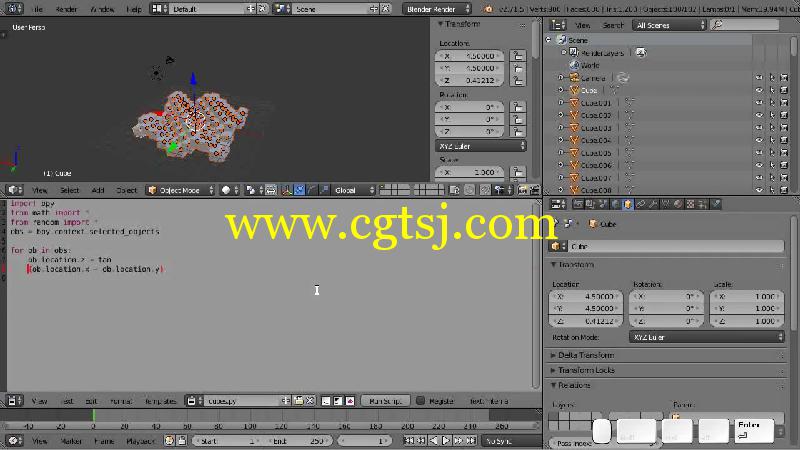The height and width of the screenshot is (450, 800).
Task: Open the Scene properties tab icon
Action: pyautogui.click(x=603, y=204)
